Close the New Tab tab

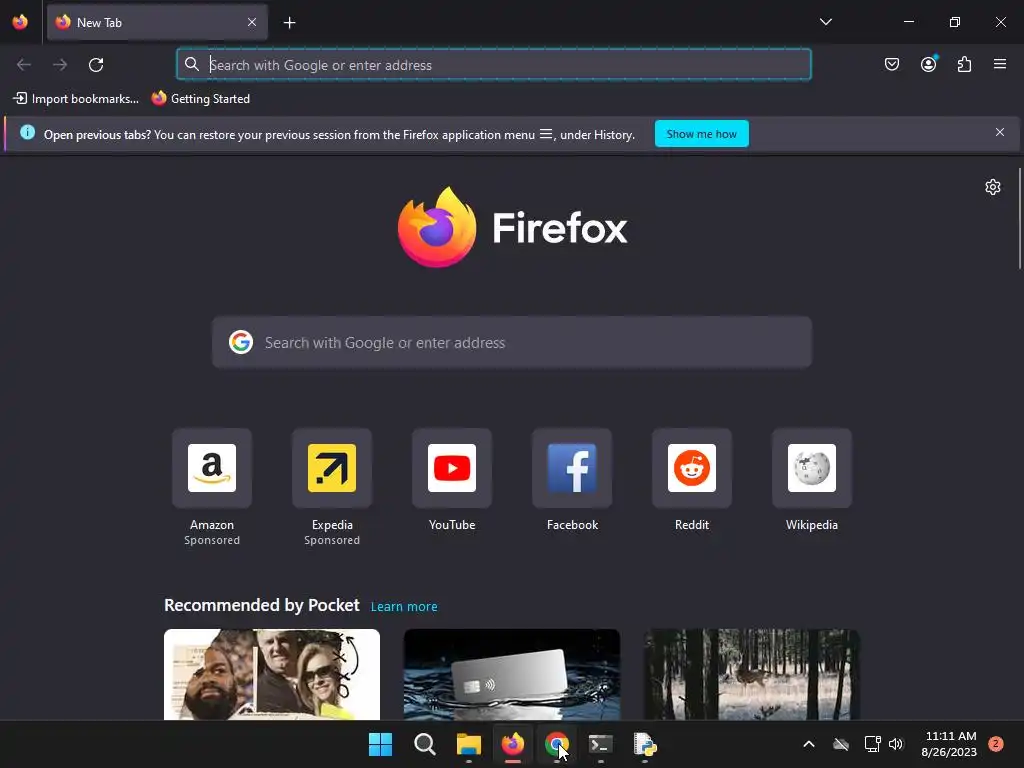[252, 22]
